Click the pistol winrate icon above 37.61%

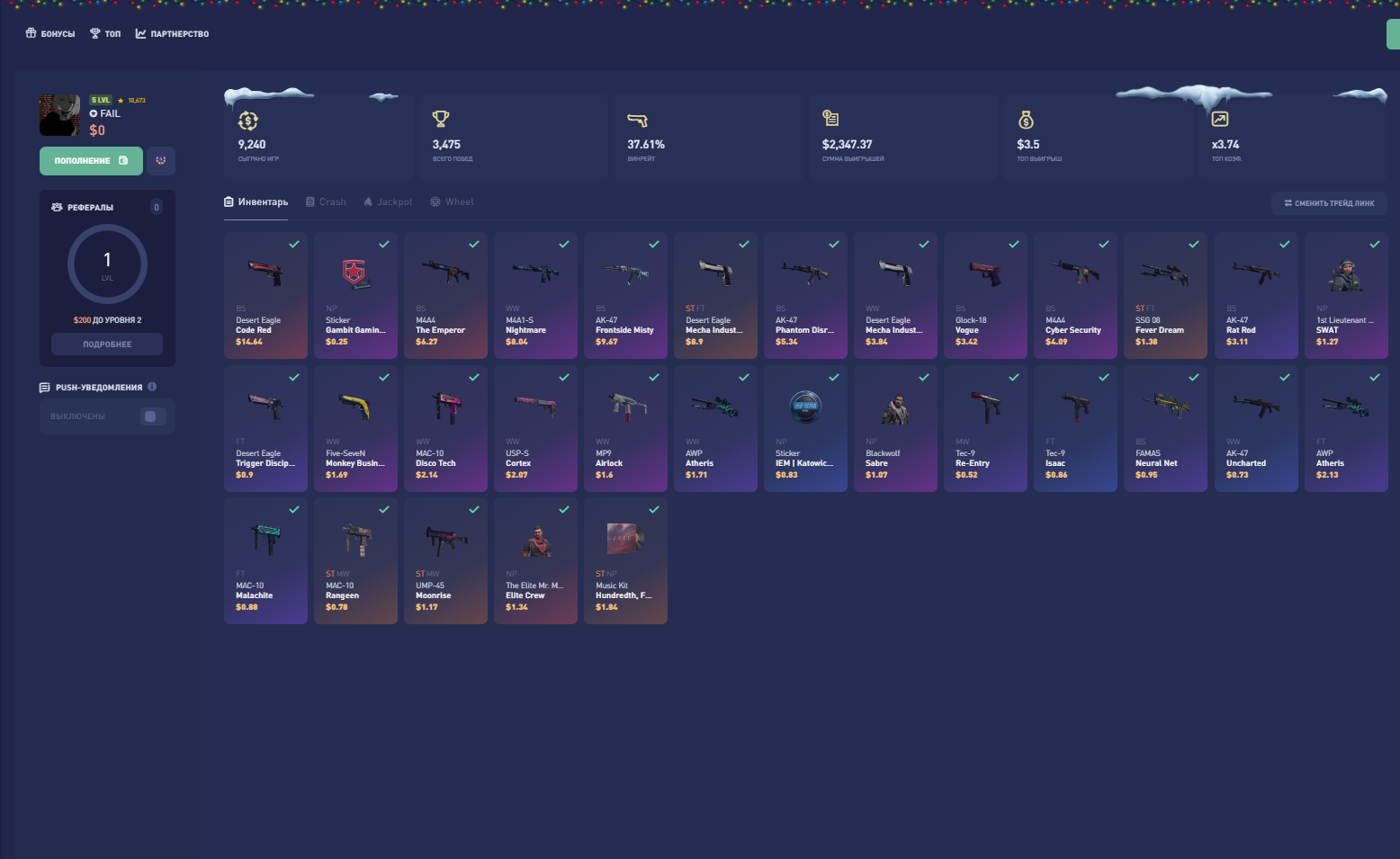(637, 120)
